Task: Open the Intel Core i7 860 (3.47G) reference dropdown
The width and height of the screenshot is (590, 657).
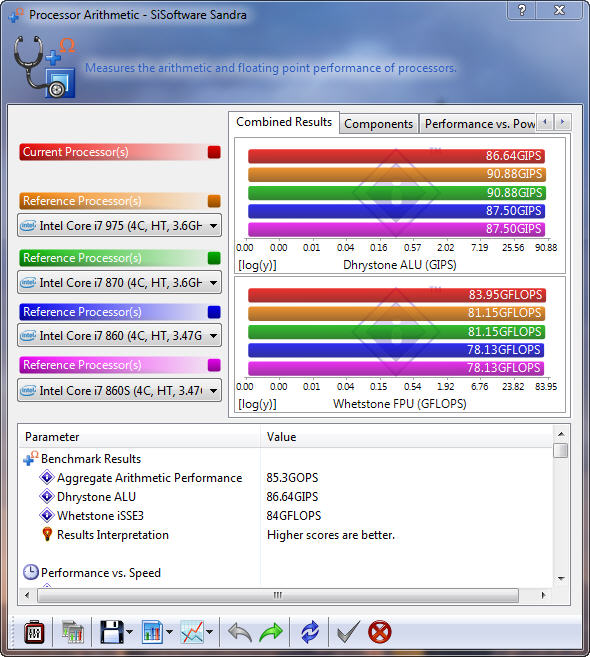Action: [119, 336]
